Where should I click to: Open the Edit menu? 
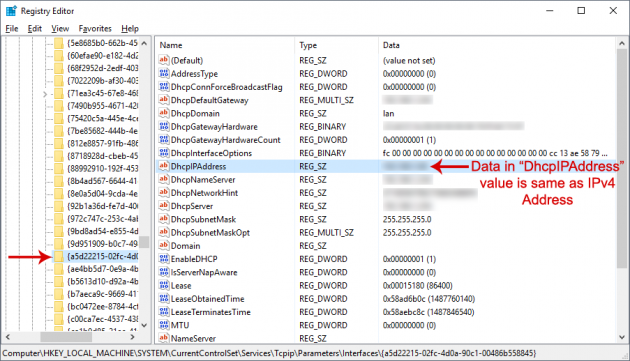click(x=35, y=29)
